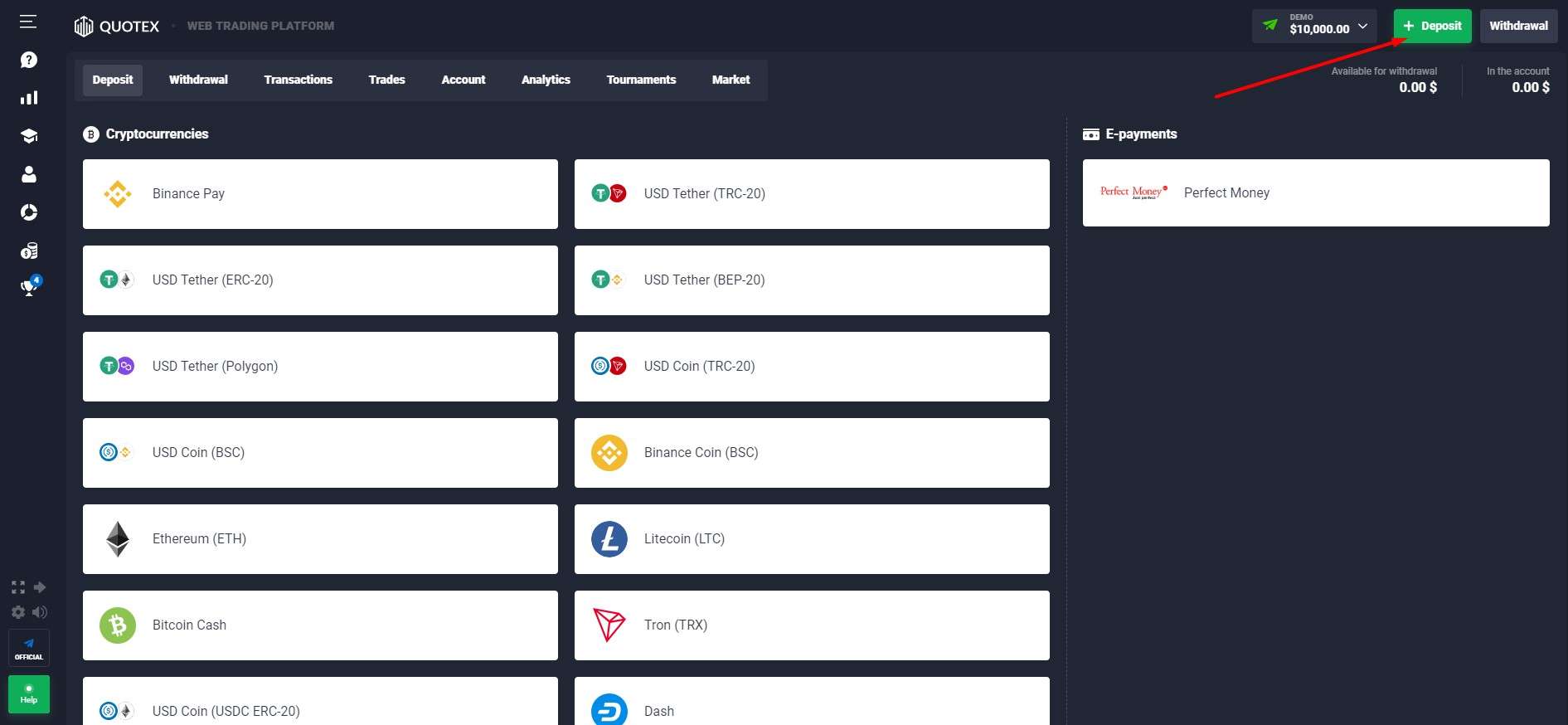Open the Official Telegram channel button
The height and width of the screenshot is (725, 1568).
[29, 648]
